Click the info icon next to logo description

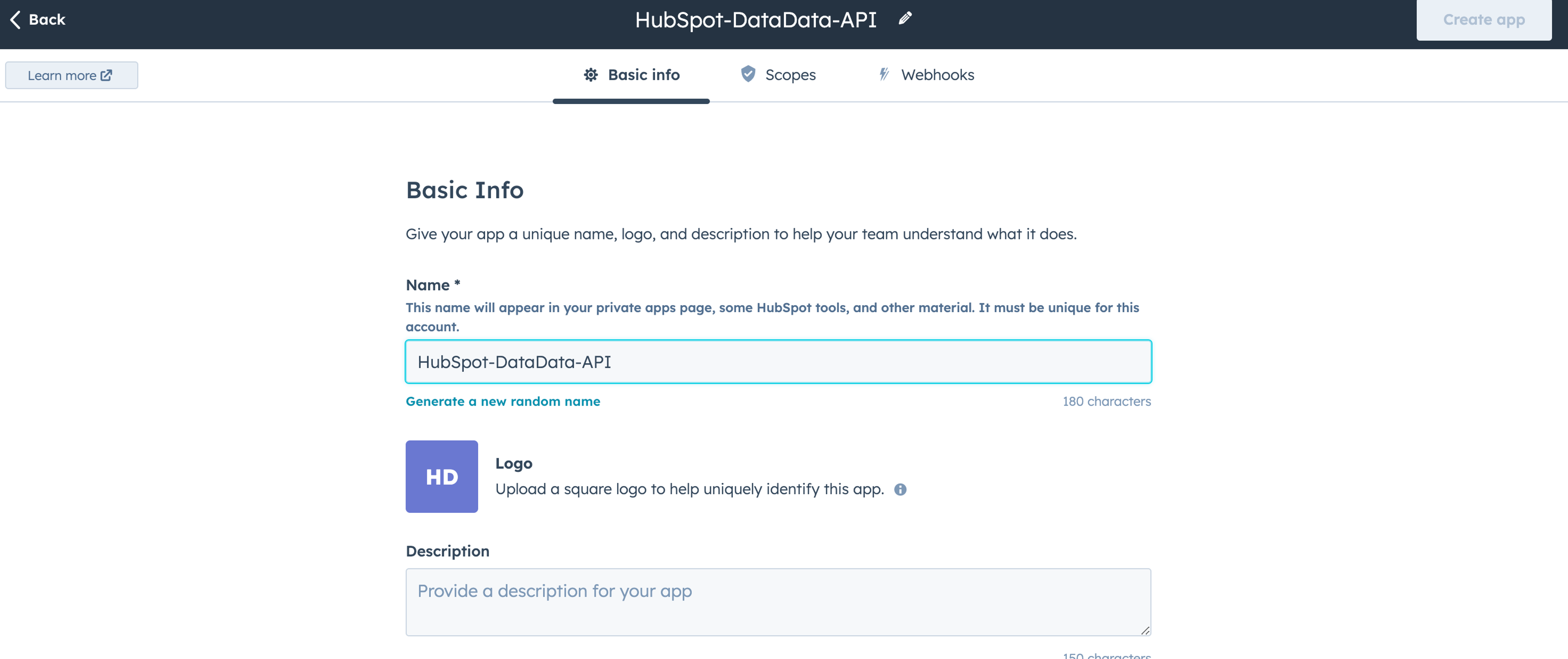tap(900, 490)
